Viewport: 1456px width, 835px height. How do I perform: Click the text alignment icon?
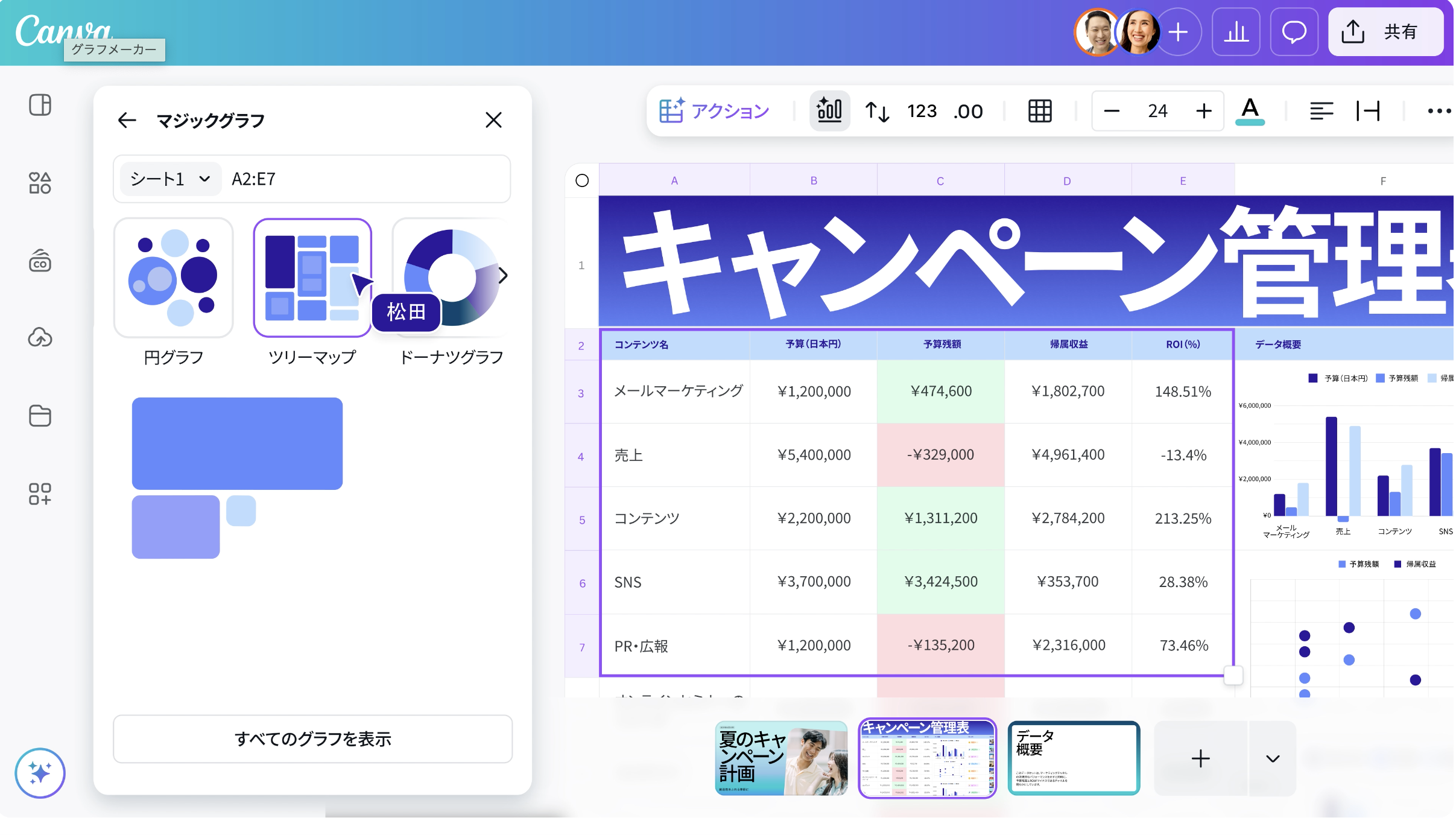click(x=1321, y=111)
